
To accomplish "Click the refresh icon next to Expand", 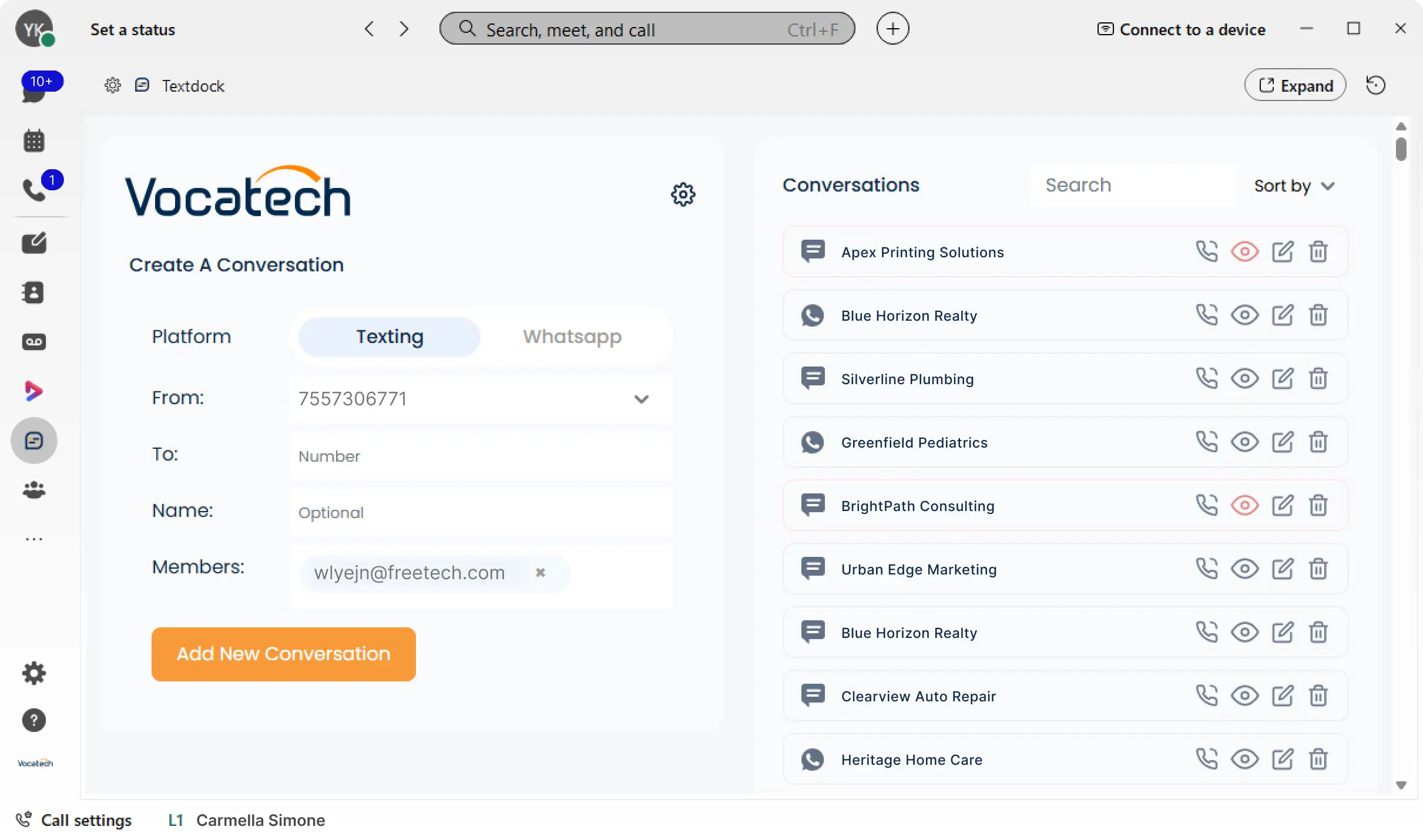I will 1375,86.
